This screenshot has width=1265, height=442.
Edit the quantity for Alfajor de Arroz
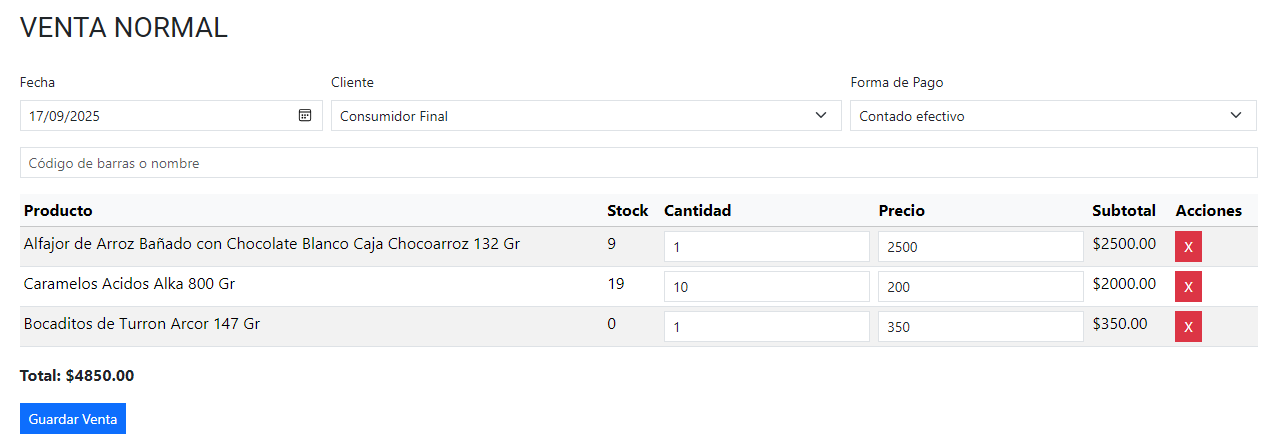point(766,247)
